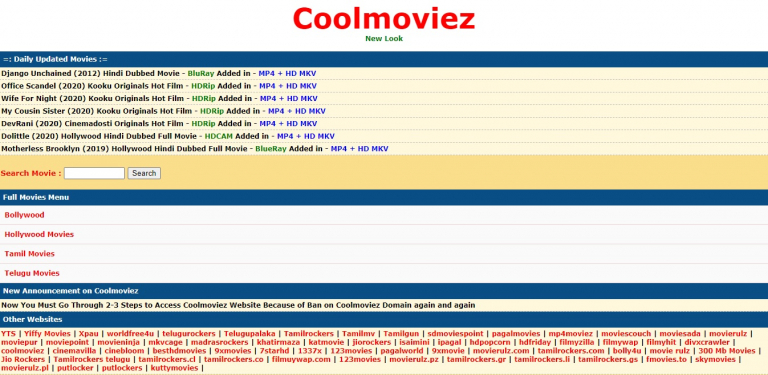The image size is (768, 375).
Task: Click the isaimini link
Action: click(x=414, y=342)
